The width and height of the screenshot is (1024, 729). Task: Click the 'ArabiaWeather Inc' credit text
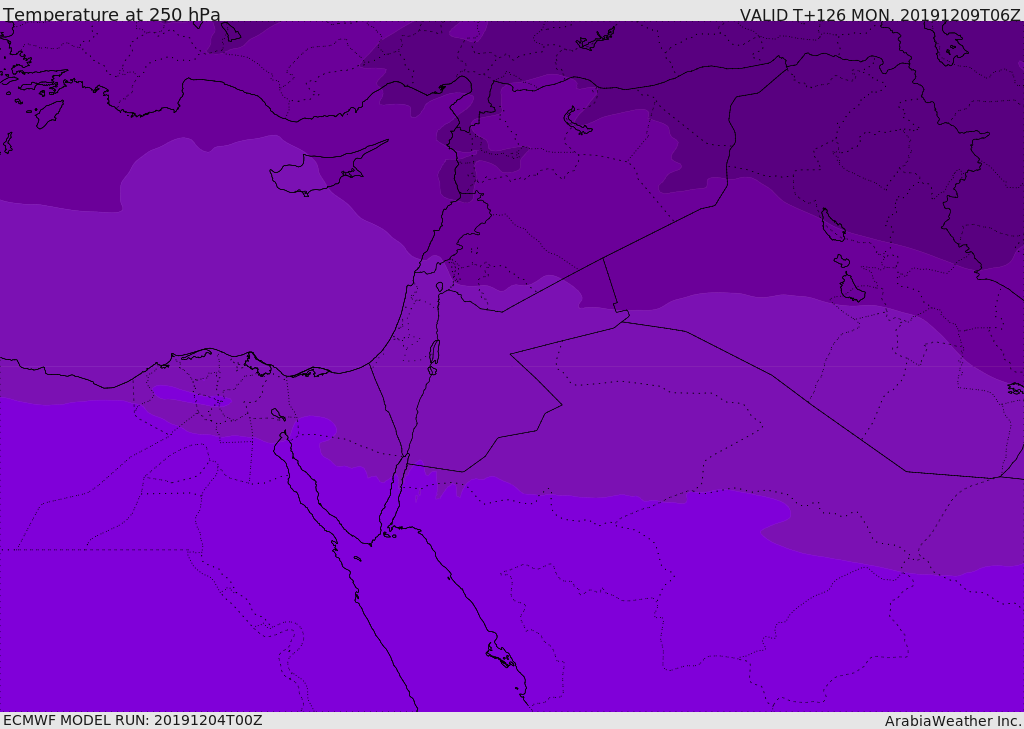click(952, 721)
